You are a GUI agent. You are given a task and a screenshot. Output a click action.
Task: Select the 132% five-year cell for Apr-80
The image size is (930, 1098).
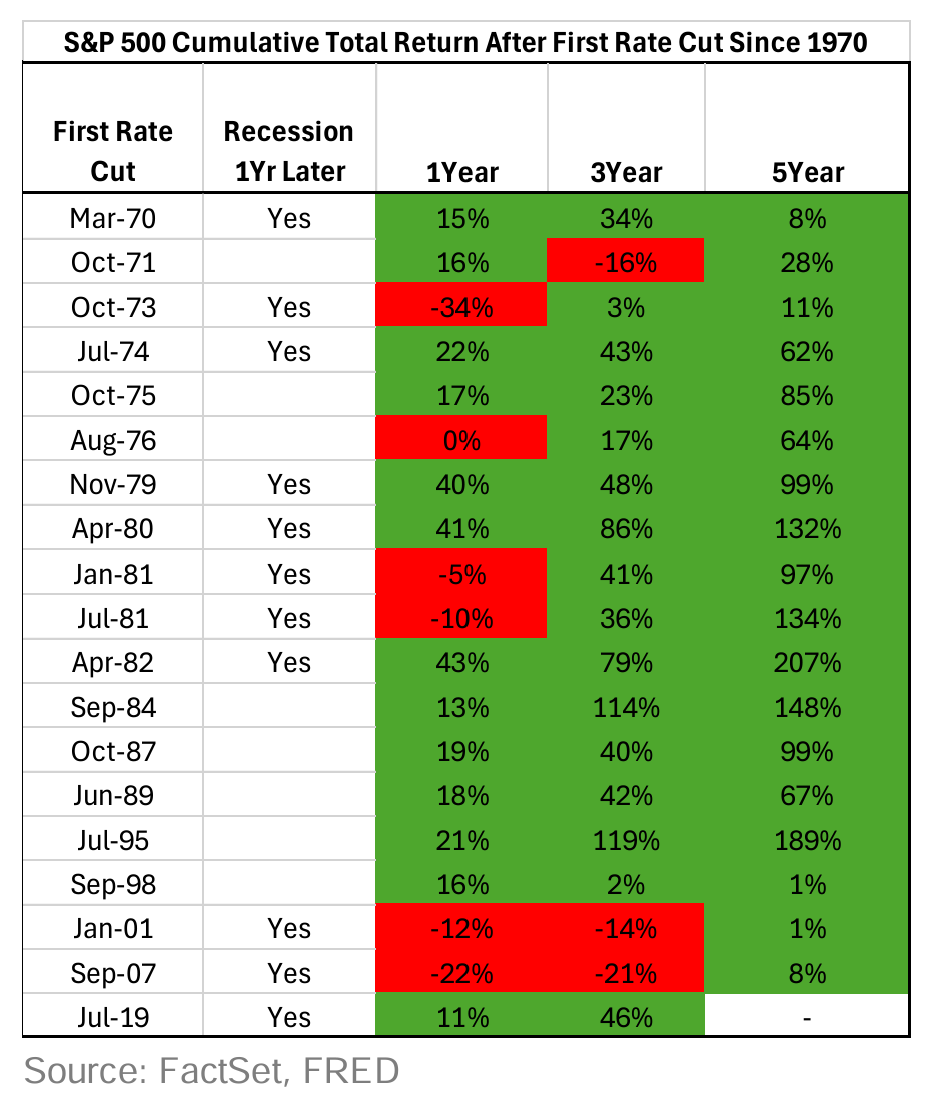(x=807, y=529)
